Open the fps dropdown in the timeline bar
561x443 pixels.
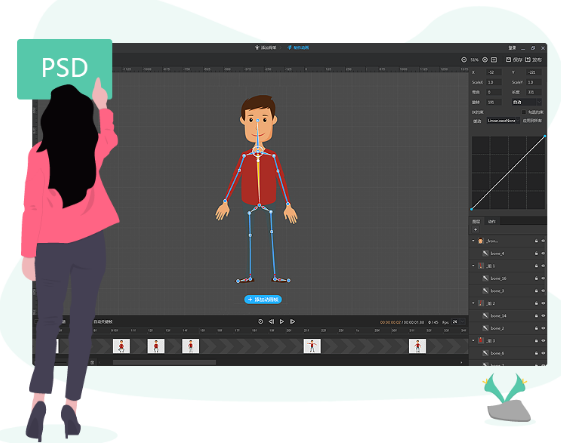coord(458,322)
